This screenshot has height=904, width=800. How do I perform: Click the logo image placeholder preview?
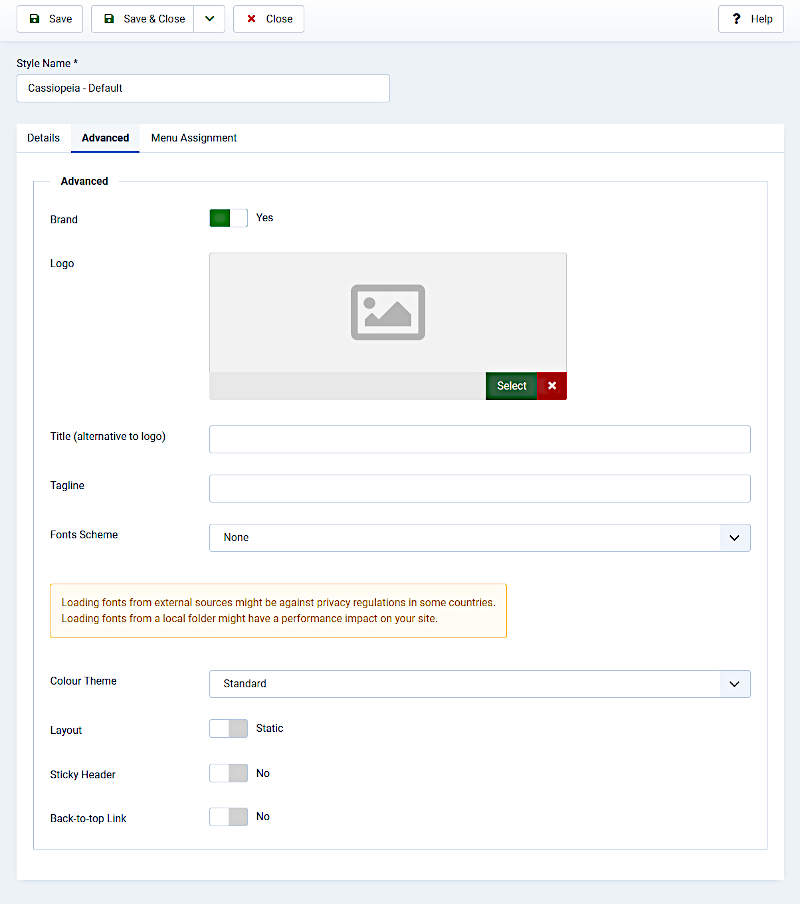click(388, 312)
